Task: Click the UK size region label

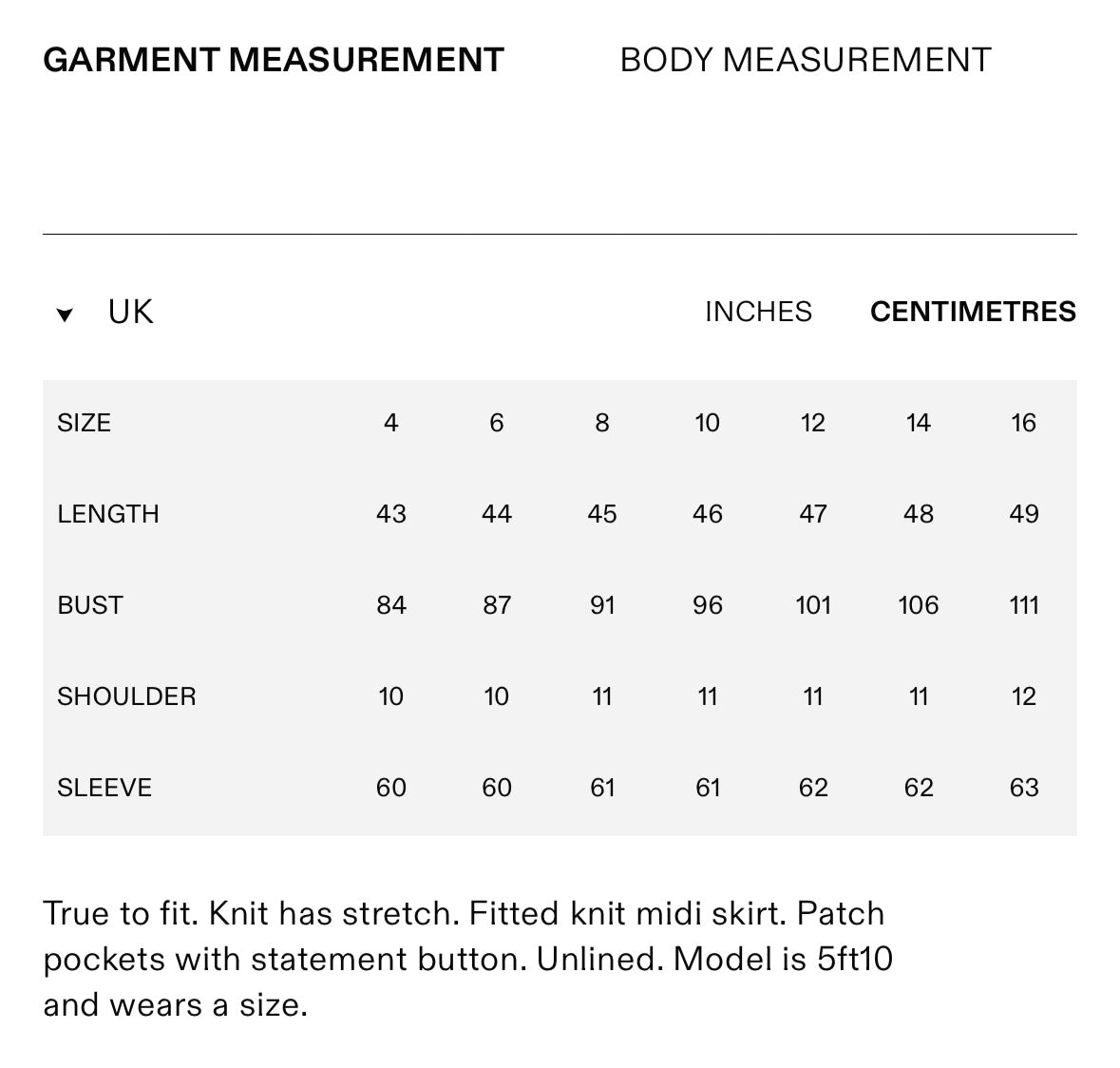Action: coord(131,313)
